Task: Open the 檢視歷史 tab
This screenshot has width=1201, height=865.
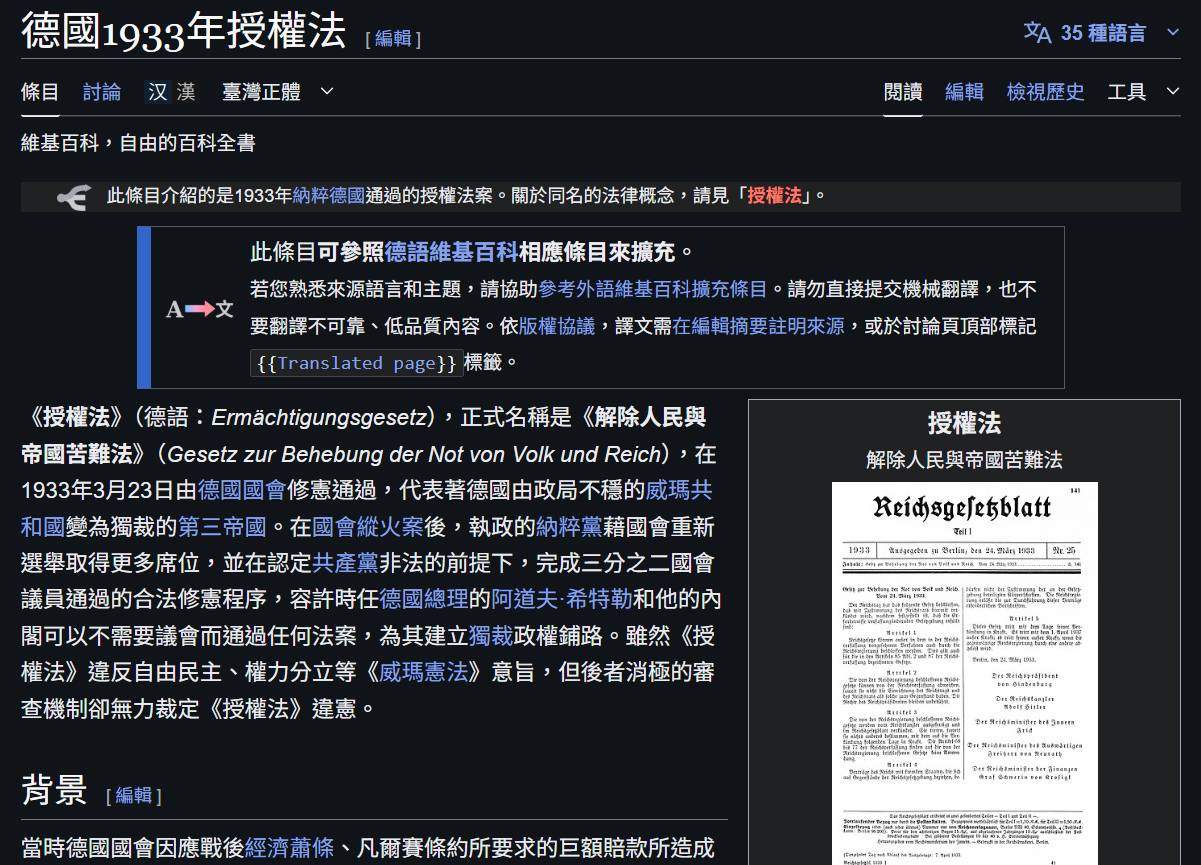Action: coord(1045,92)
